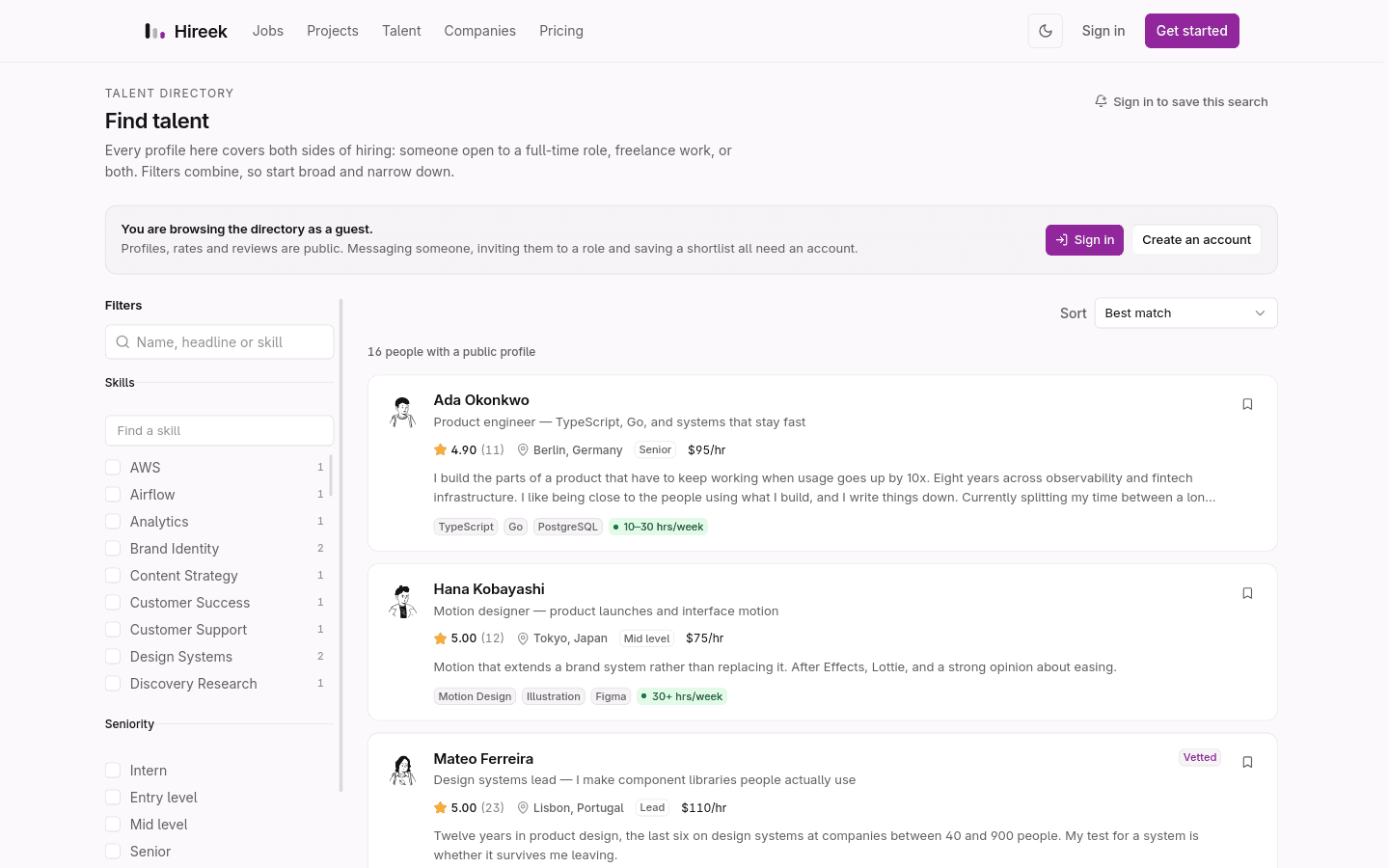The image size is (1389, 868).
Task: Check the AWS skill filter
Action: click(113, 468)
